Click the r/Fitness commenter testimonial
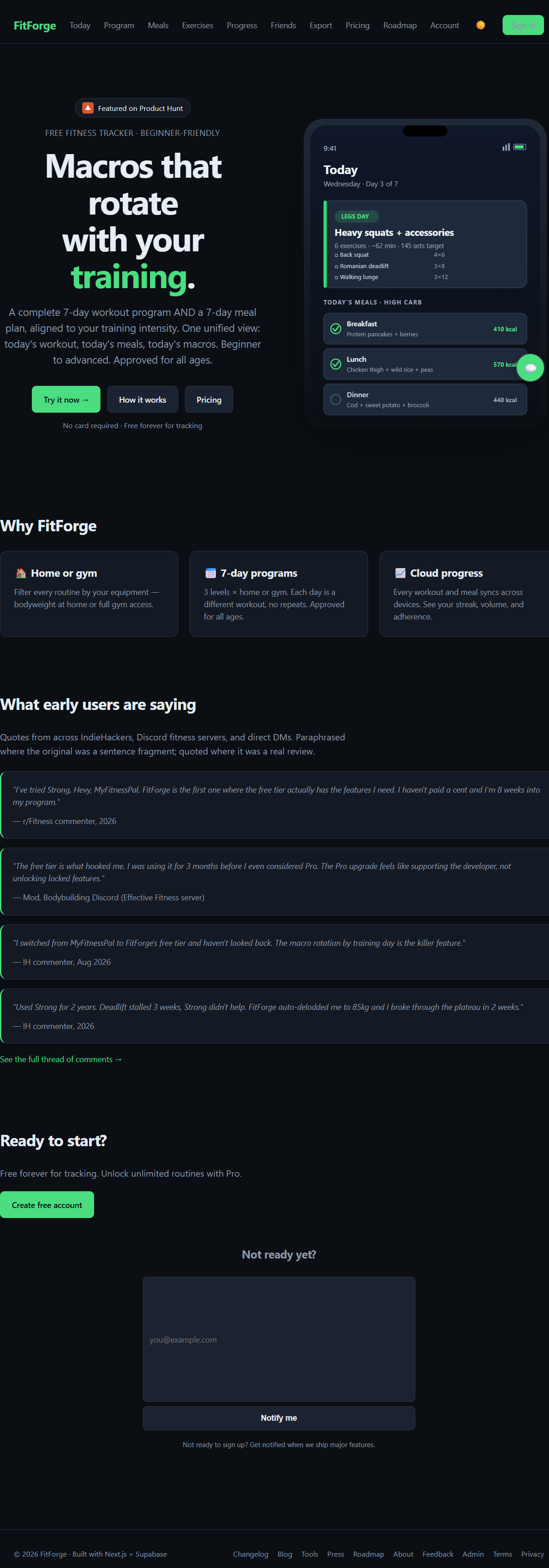Screen dimensions: 549x1568 click(x=274, y=805)
